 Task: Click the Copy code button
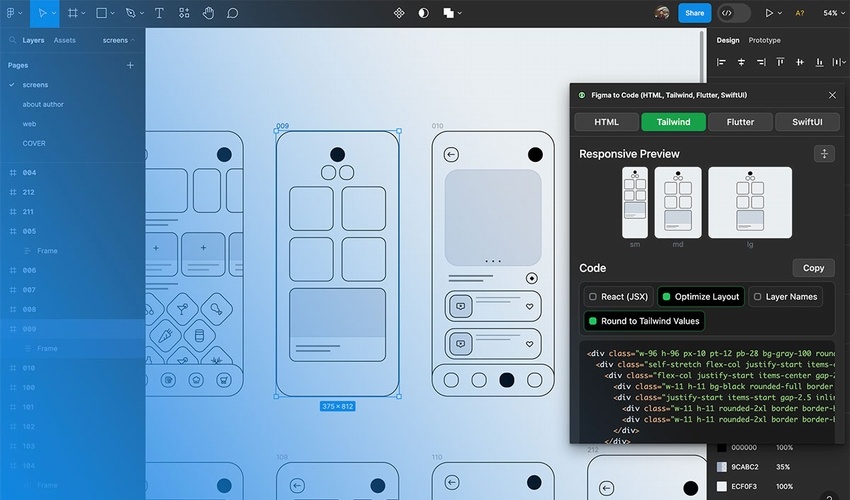pos(813,268)
